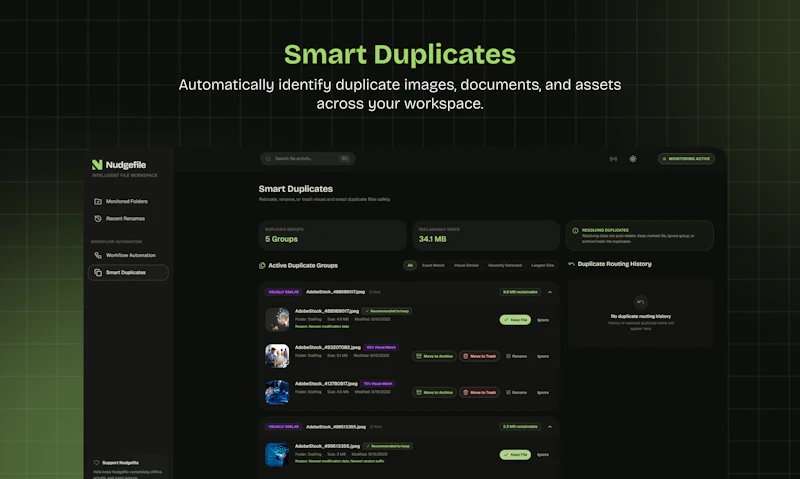Open Recent Renames in the sidebar

[x=120, y=219]
